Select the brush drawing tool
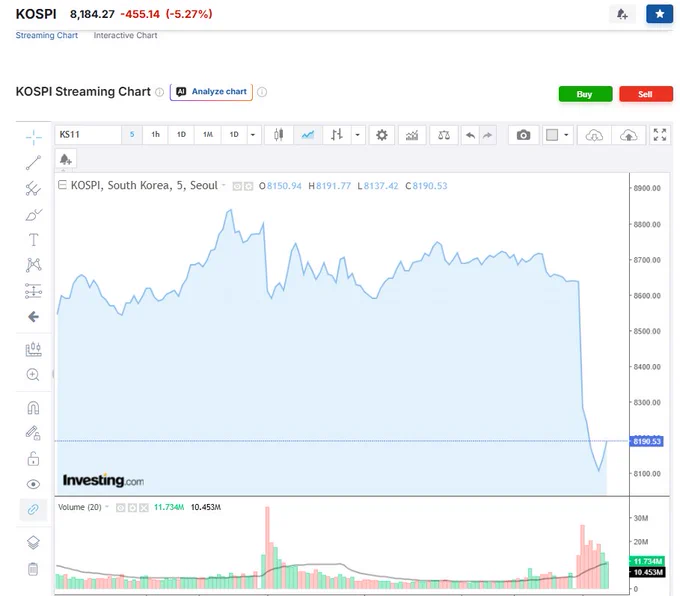This screenshot has width=680, height=596. pos(33,214)
